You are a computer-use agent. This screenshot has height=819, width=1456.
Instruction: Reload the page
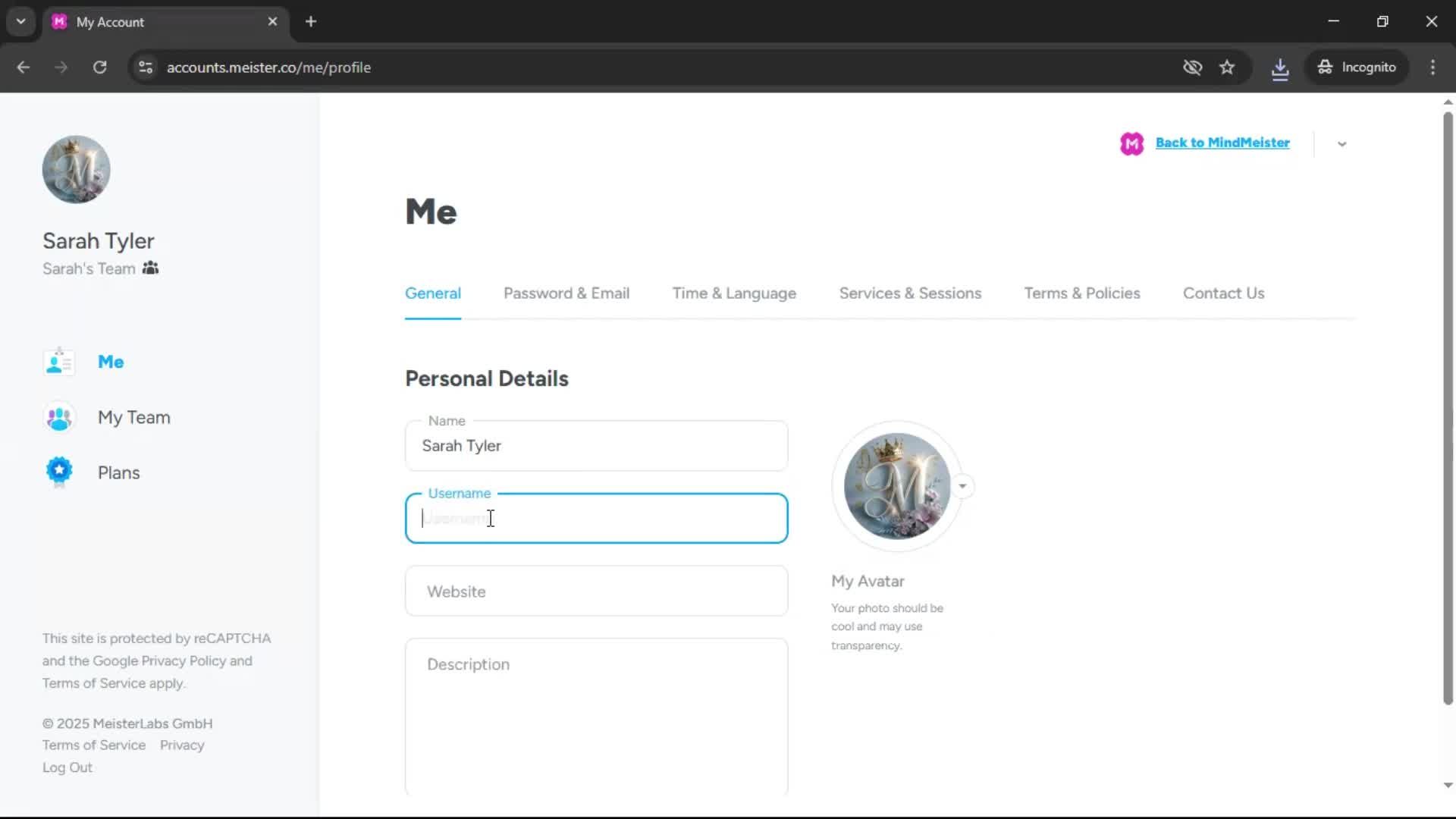pos(99,67)
